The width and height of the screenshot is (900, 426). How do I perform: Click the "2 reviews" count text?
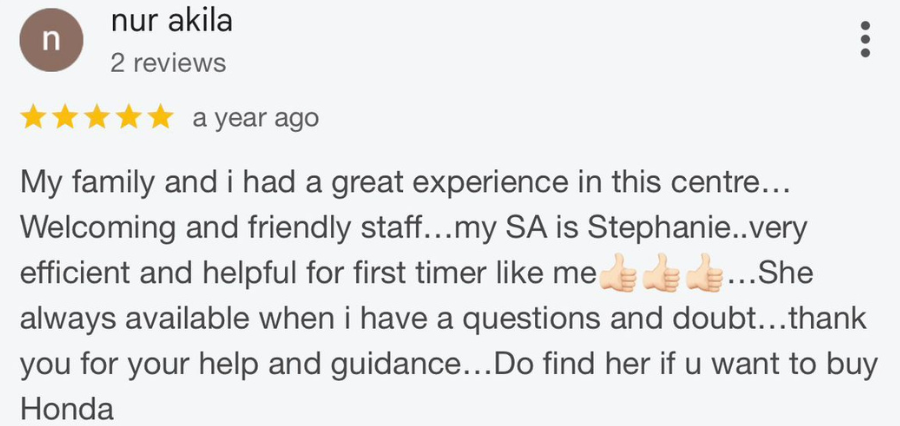coord(168,63)
